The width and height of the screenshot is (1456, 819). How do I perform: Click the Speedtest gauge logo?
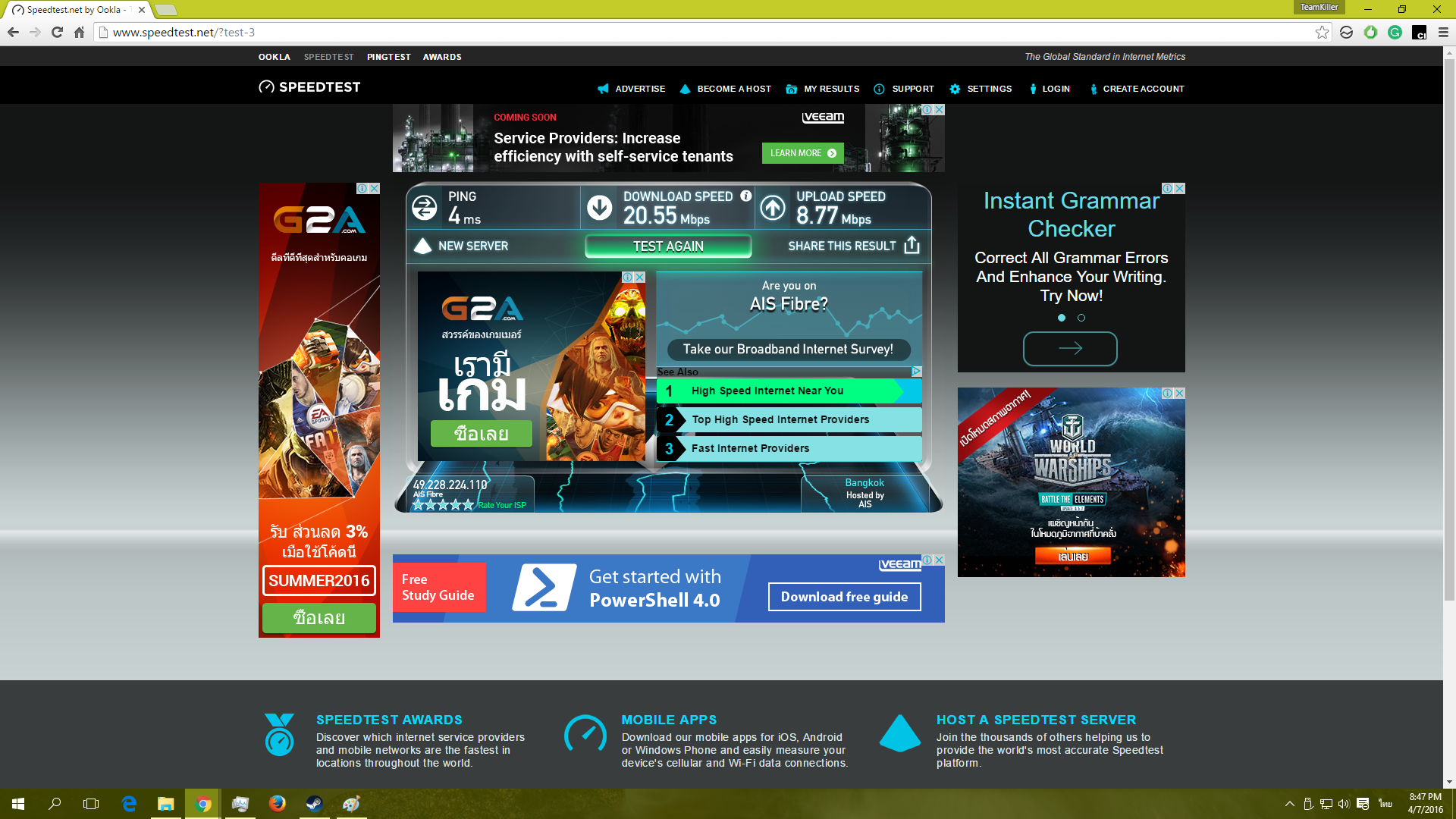coord(266,87)
